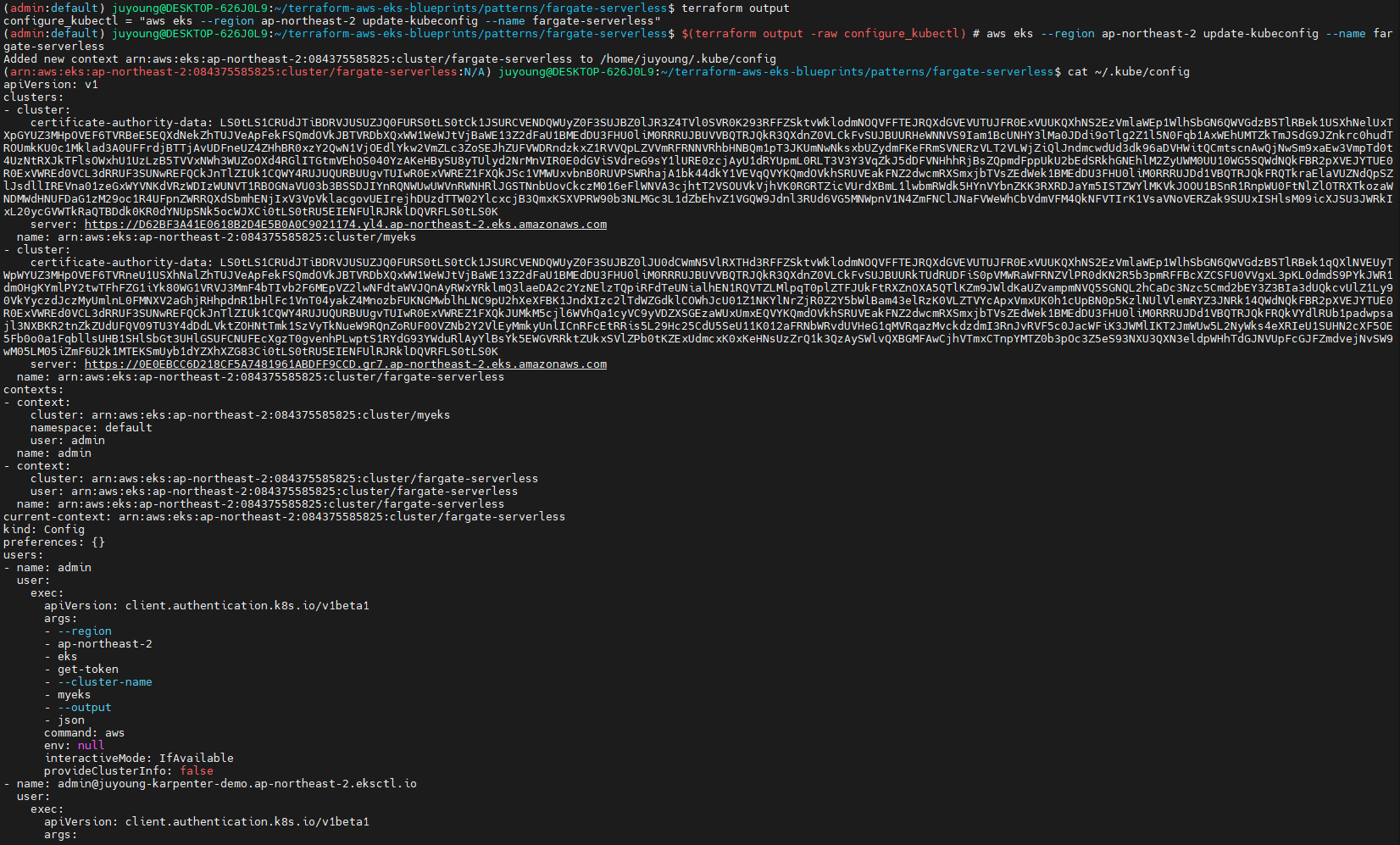1400x845 pixels.
Task: Click name line ending in 'cluster/myeks'
Action: tap(216, 237)
